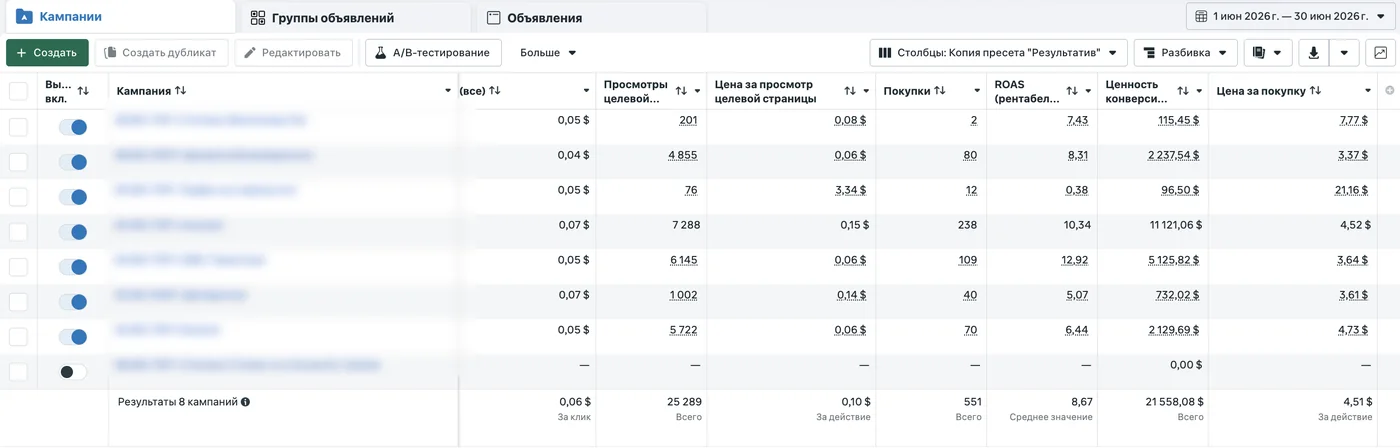Image resolution: width=1400 pixels, height=448 pixels.
Task: Toggle off the campaign with 4 855 page views
Action: point(73,162)
